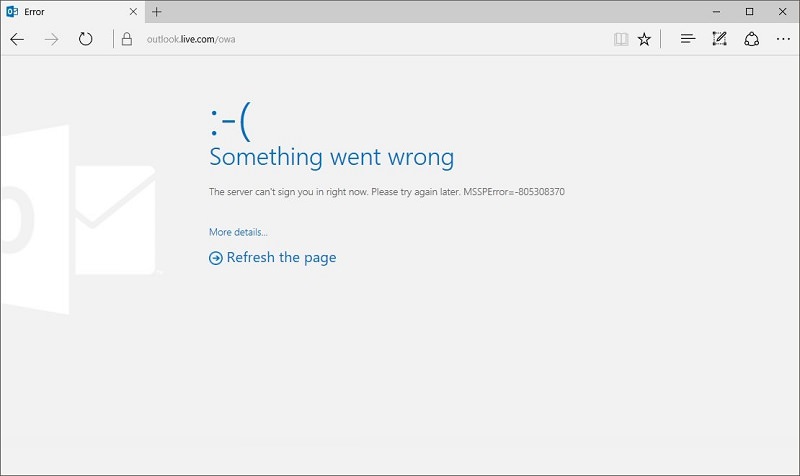Reload using the browser refresh icon
The width and height of the screenshot is (800, 476).
[86, 39]
